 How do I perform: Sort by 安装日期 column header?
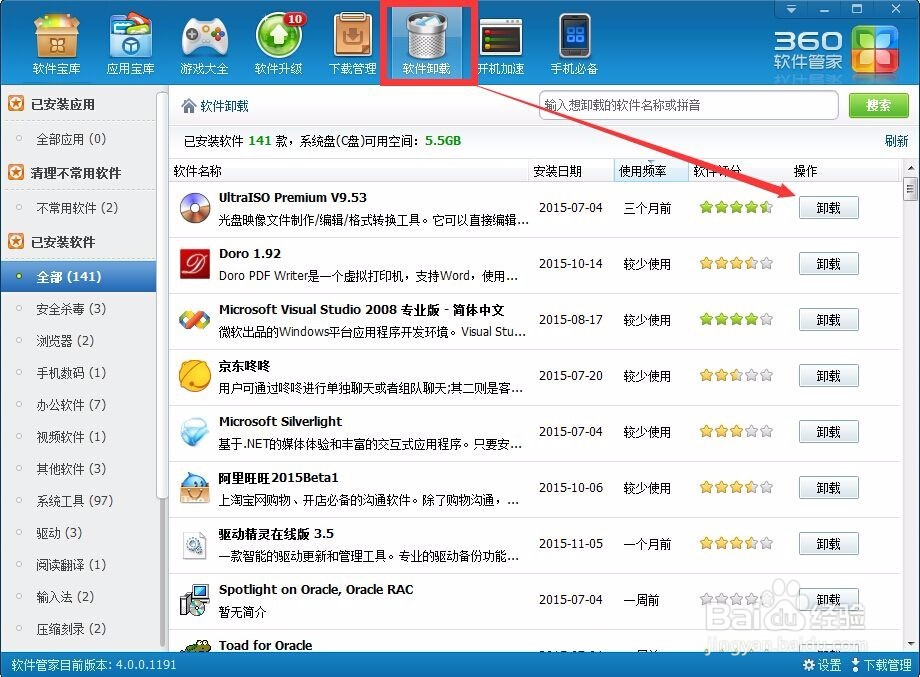coord(571,171)
